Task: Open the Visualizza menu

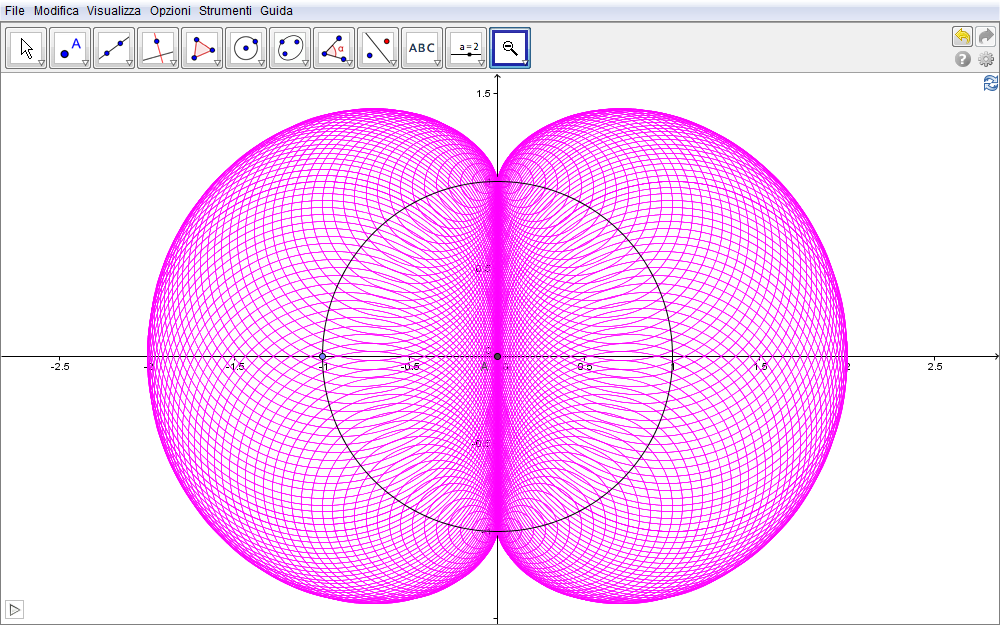Action: point(114,11)
